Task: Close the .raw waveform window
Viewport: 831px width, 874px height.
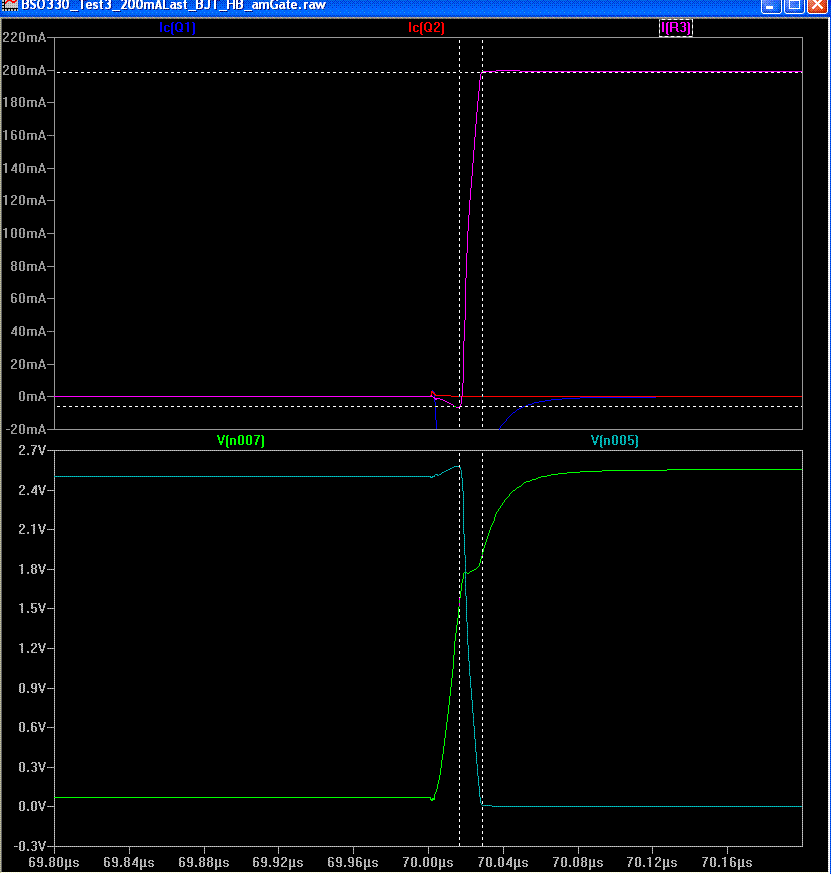Action: 817,6
